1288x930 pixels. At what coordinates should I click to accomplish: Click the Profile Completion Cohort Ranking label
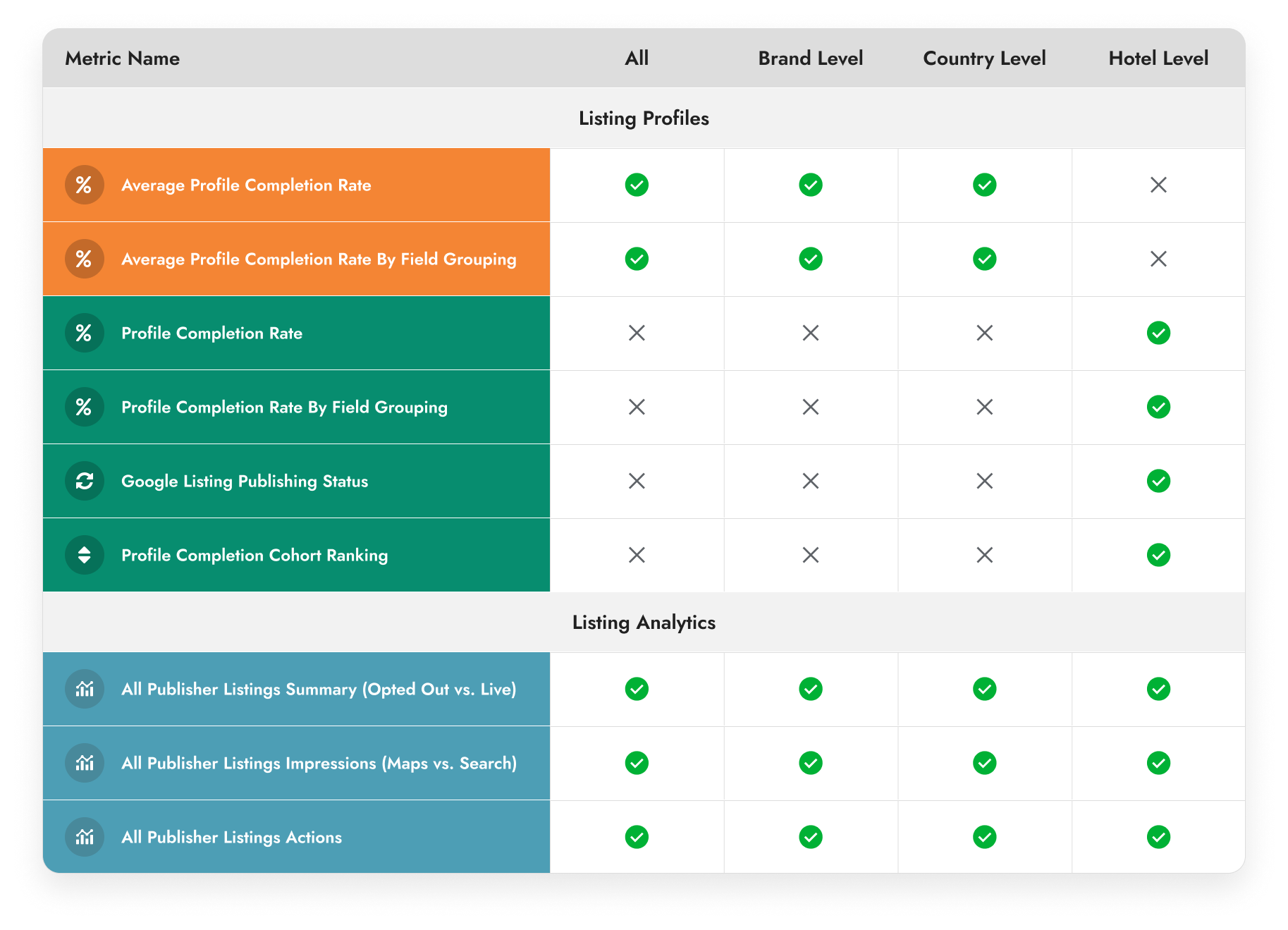[x=254, y=556]
